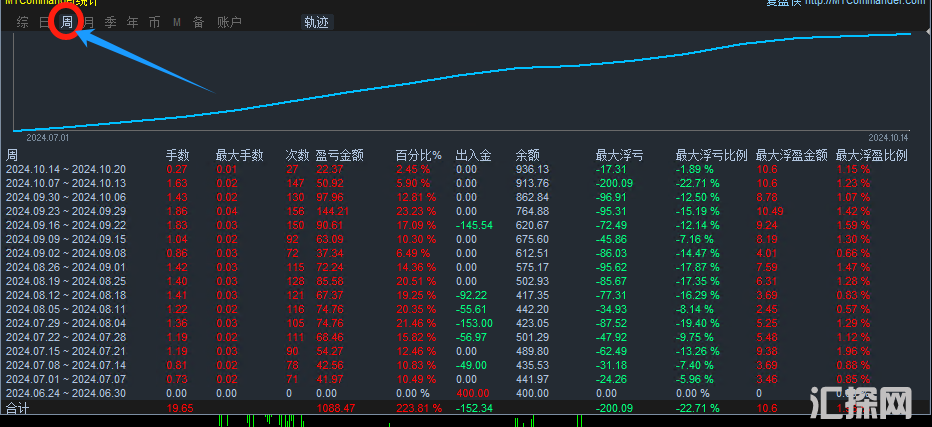Viewport: 932px width, 427px height.
Task: Click the 轨迹 track button
Action: coord(317,22)
